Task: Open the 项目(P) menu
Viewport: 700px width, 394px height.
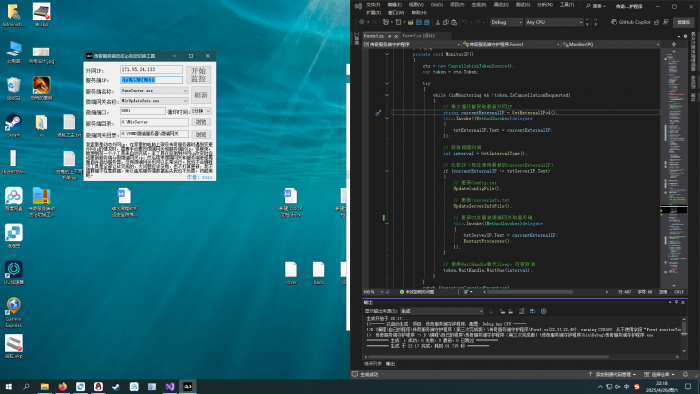Action: tap(457, 5)
